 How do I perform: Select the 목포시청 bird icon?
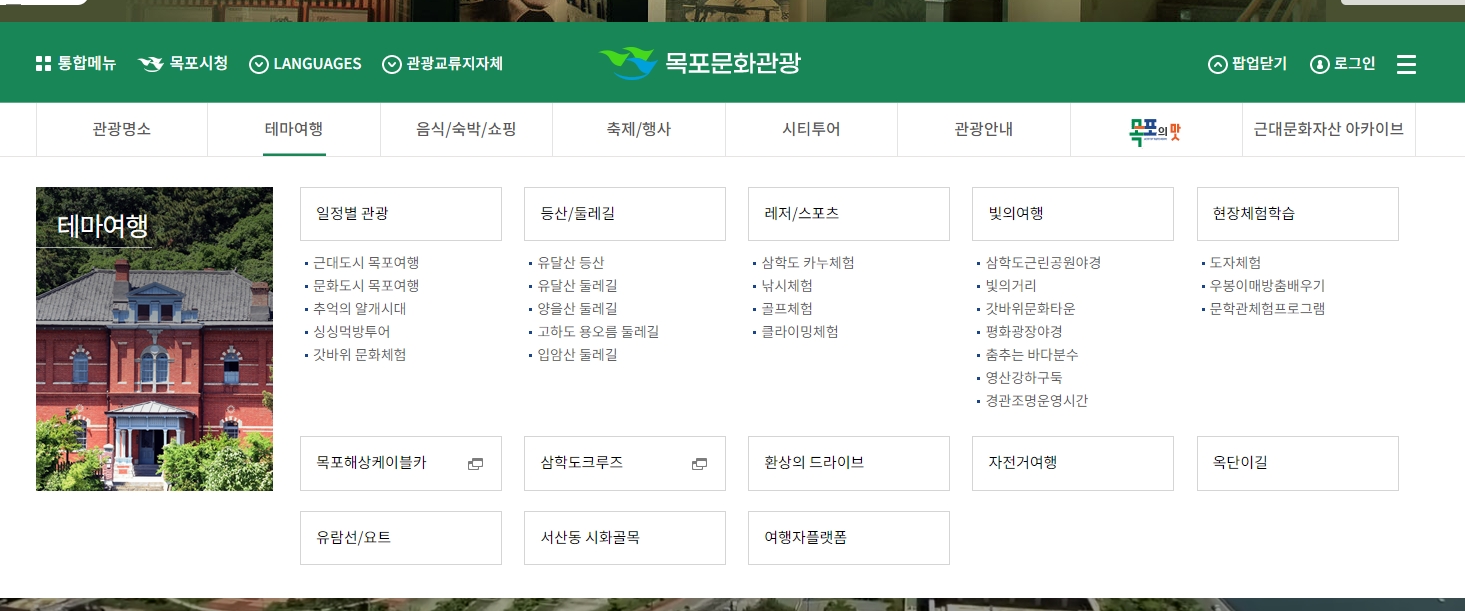(149, 63)
